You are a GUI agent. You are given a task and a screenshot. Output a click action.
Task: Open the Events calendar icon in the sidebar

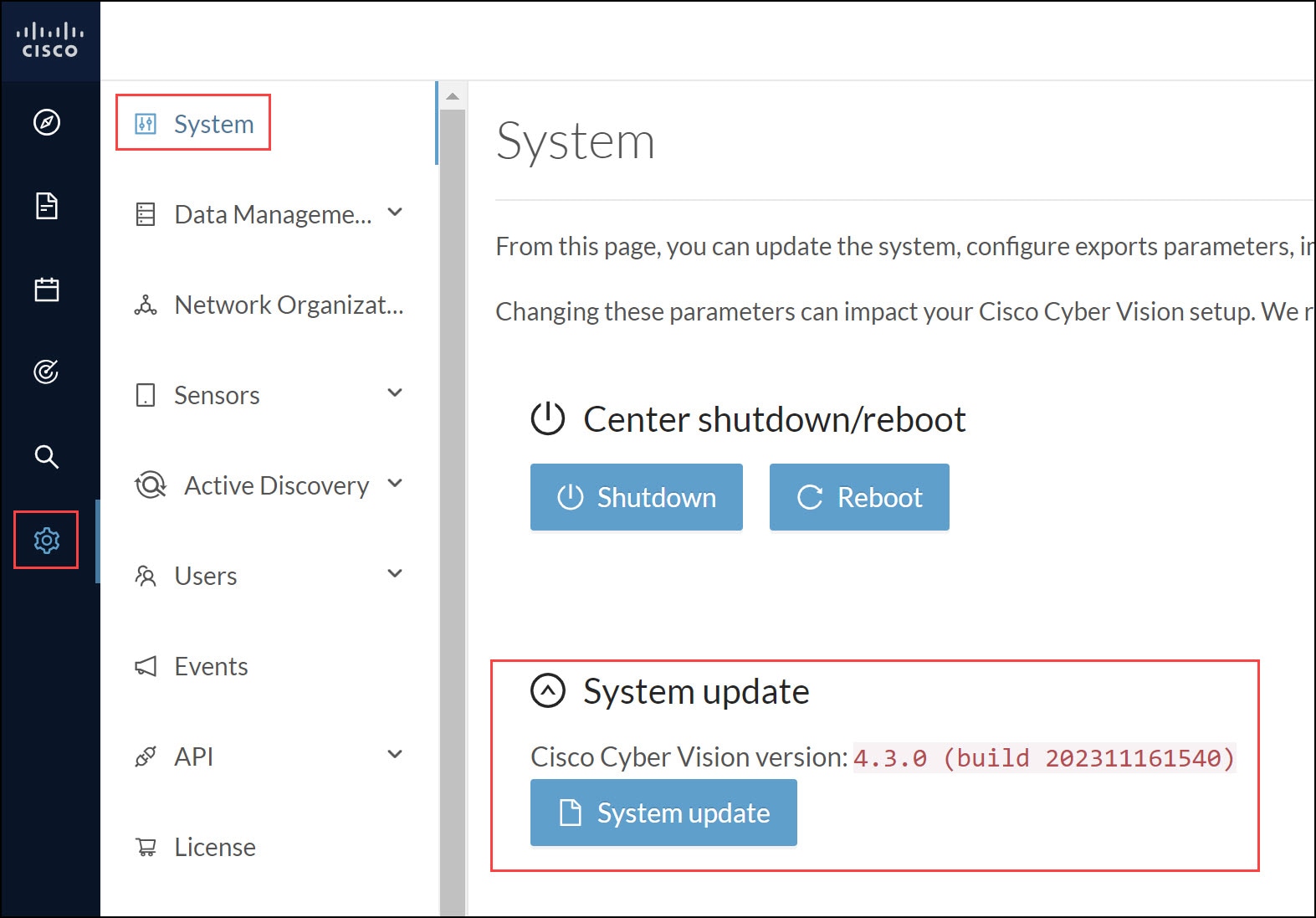(x=47, y=290)
